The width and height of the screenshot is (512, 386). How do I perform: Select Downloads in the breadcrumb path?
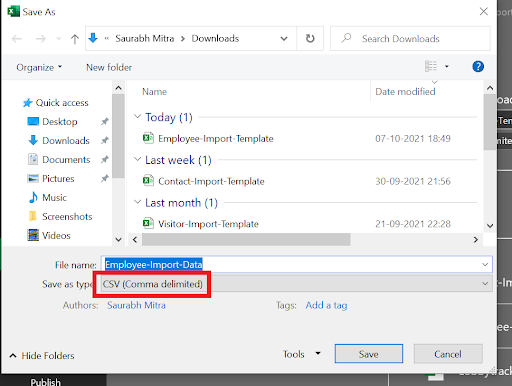pos(215,39)
